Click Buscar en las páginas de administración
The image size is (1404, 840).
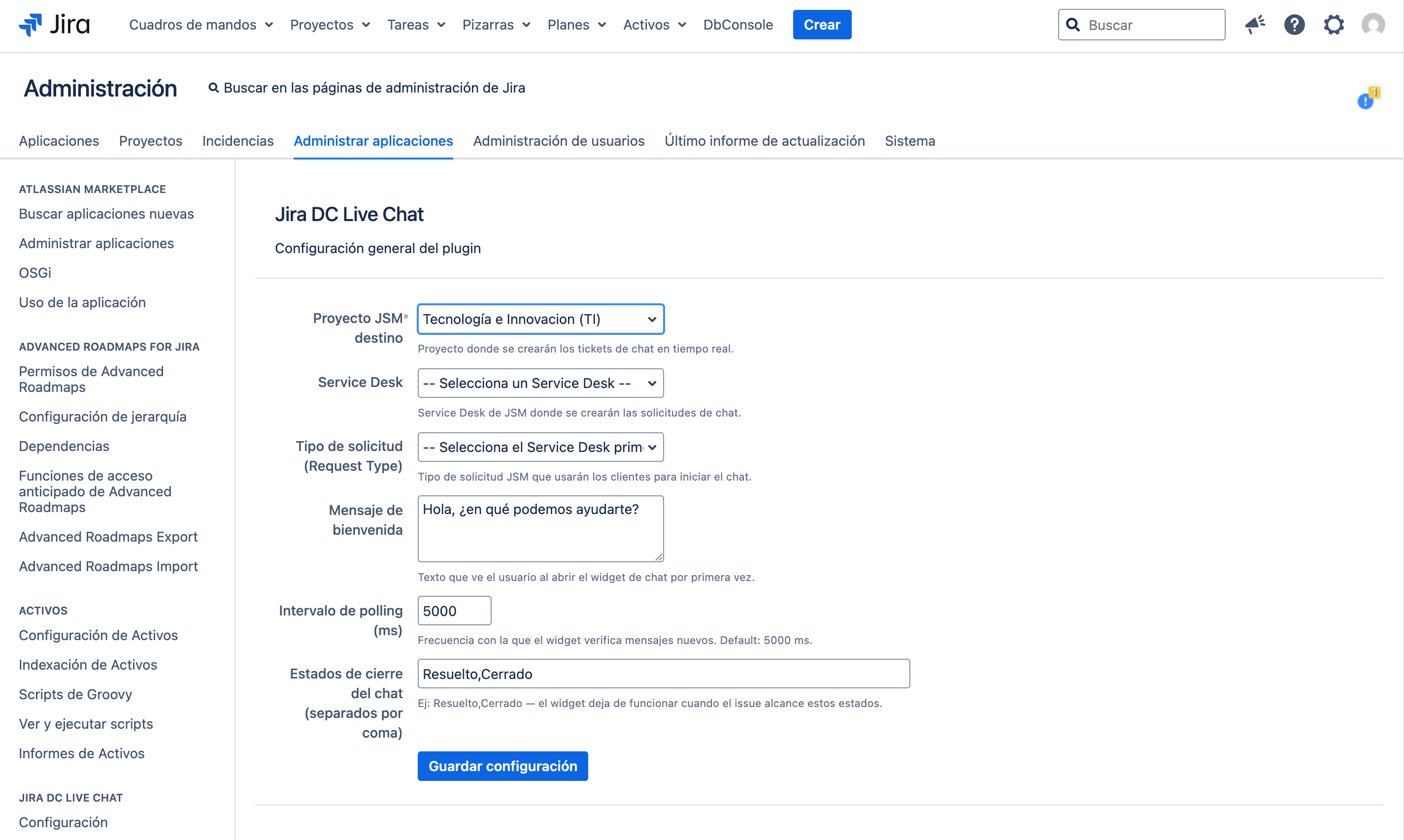374,88
